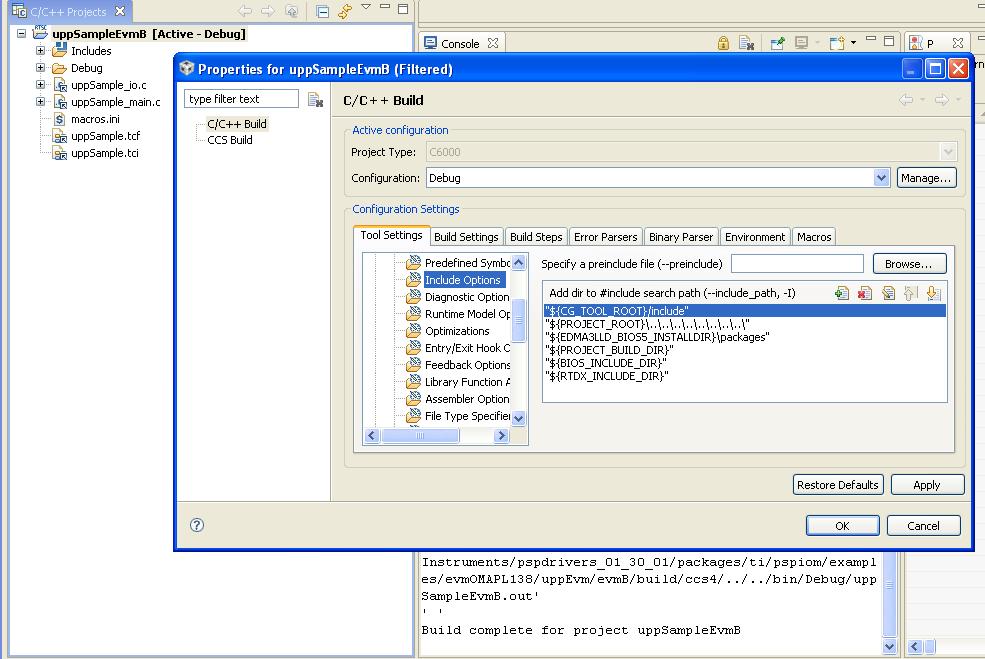
Task: Switch to the Build Settings tab
Action: pos(466,237)
